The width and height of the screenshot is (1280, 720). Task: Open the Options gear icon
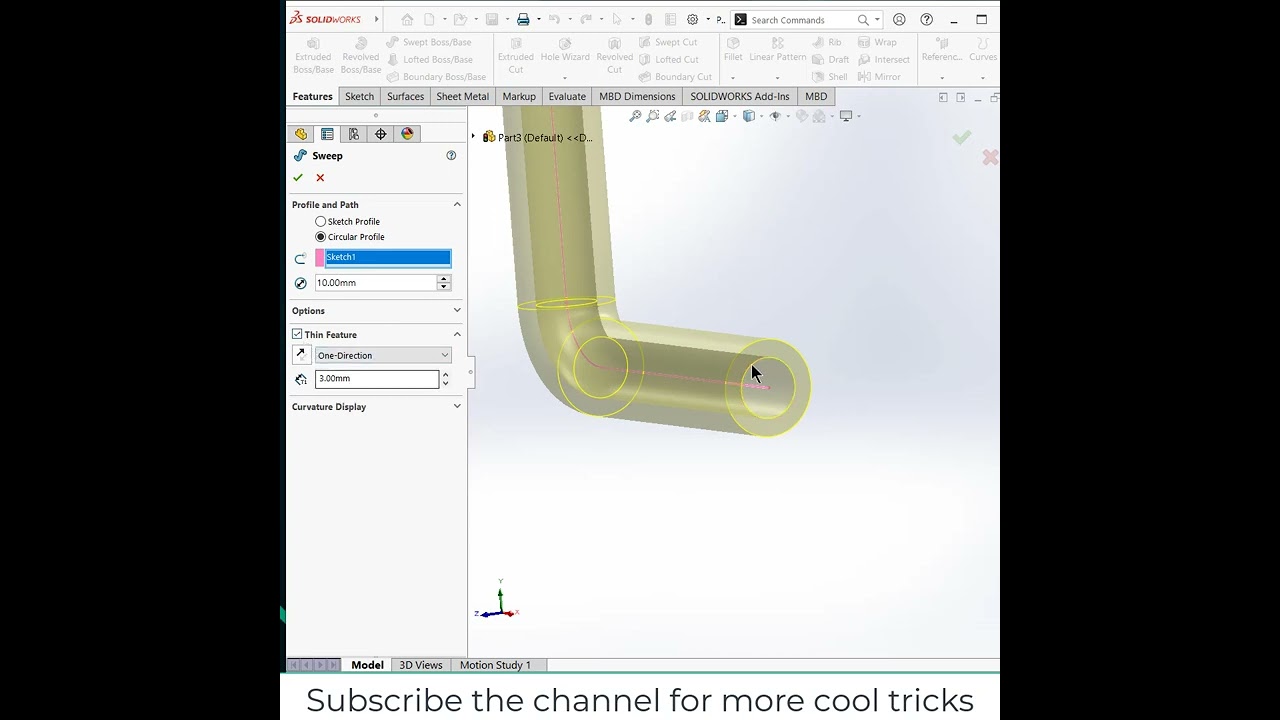point(692,20)
